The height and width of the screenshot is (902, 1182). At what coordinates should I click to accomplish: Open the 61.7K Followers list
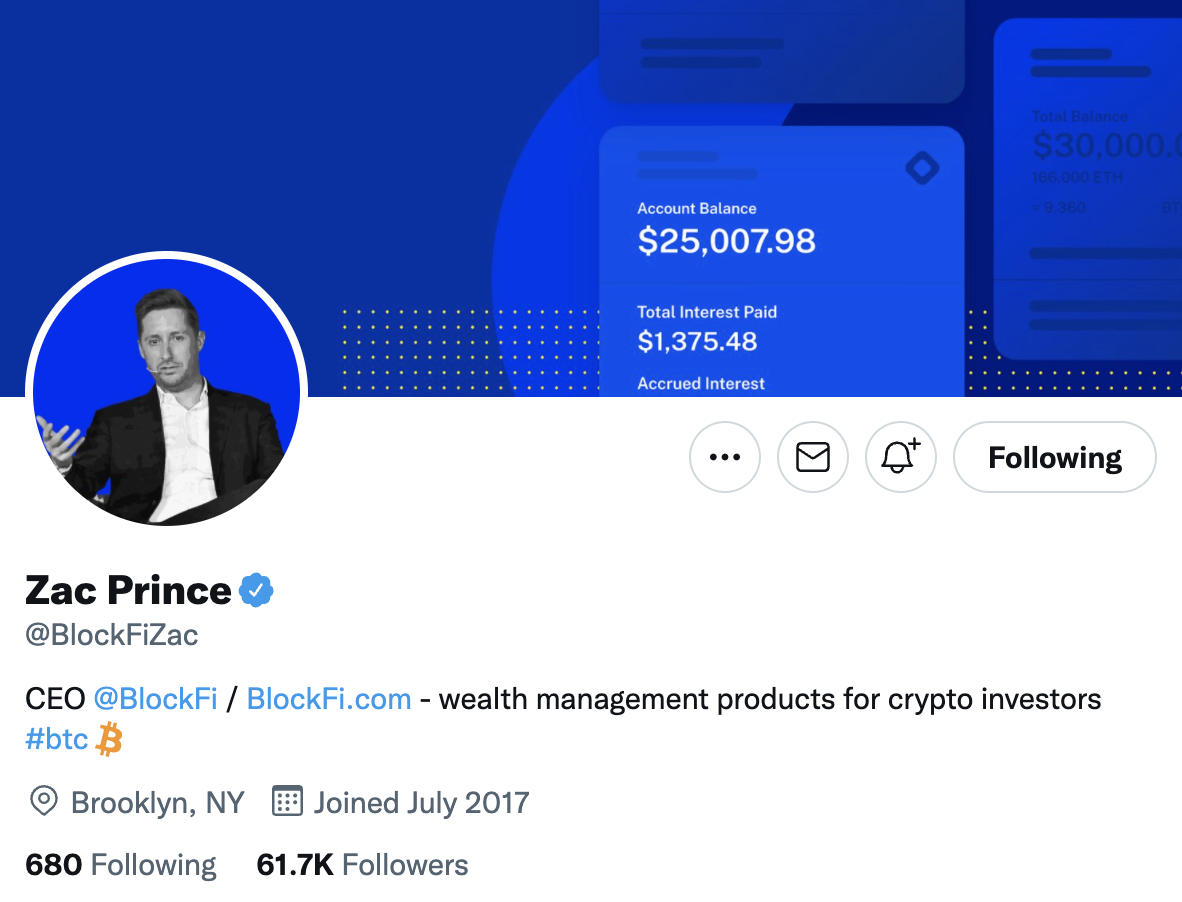click(362, 863)
